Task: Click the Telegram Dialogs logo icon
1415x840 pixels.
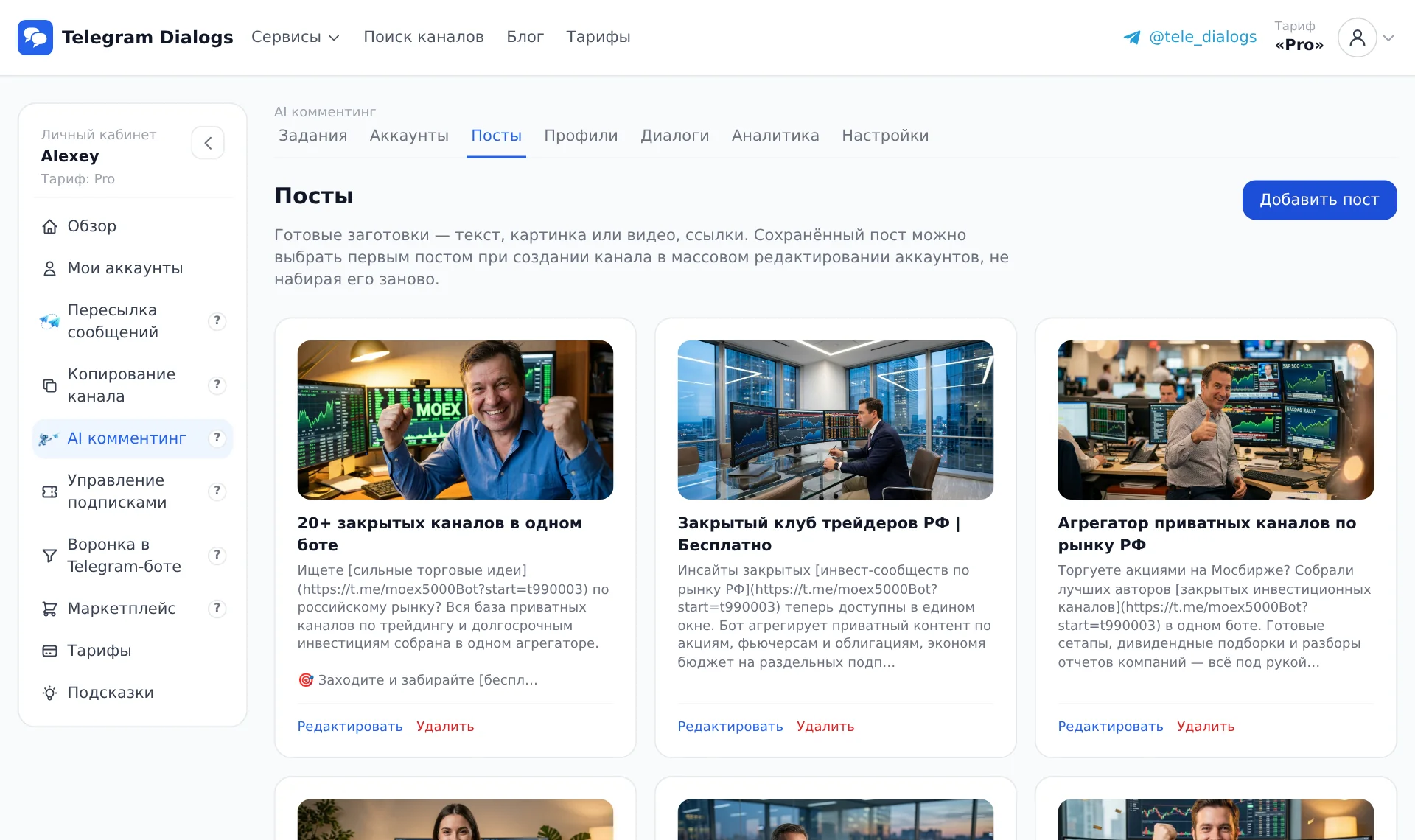Action: click(x=35, y=38)
